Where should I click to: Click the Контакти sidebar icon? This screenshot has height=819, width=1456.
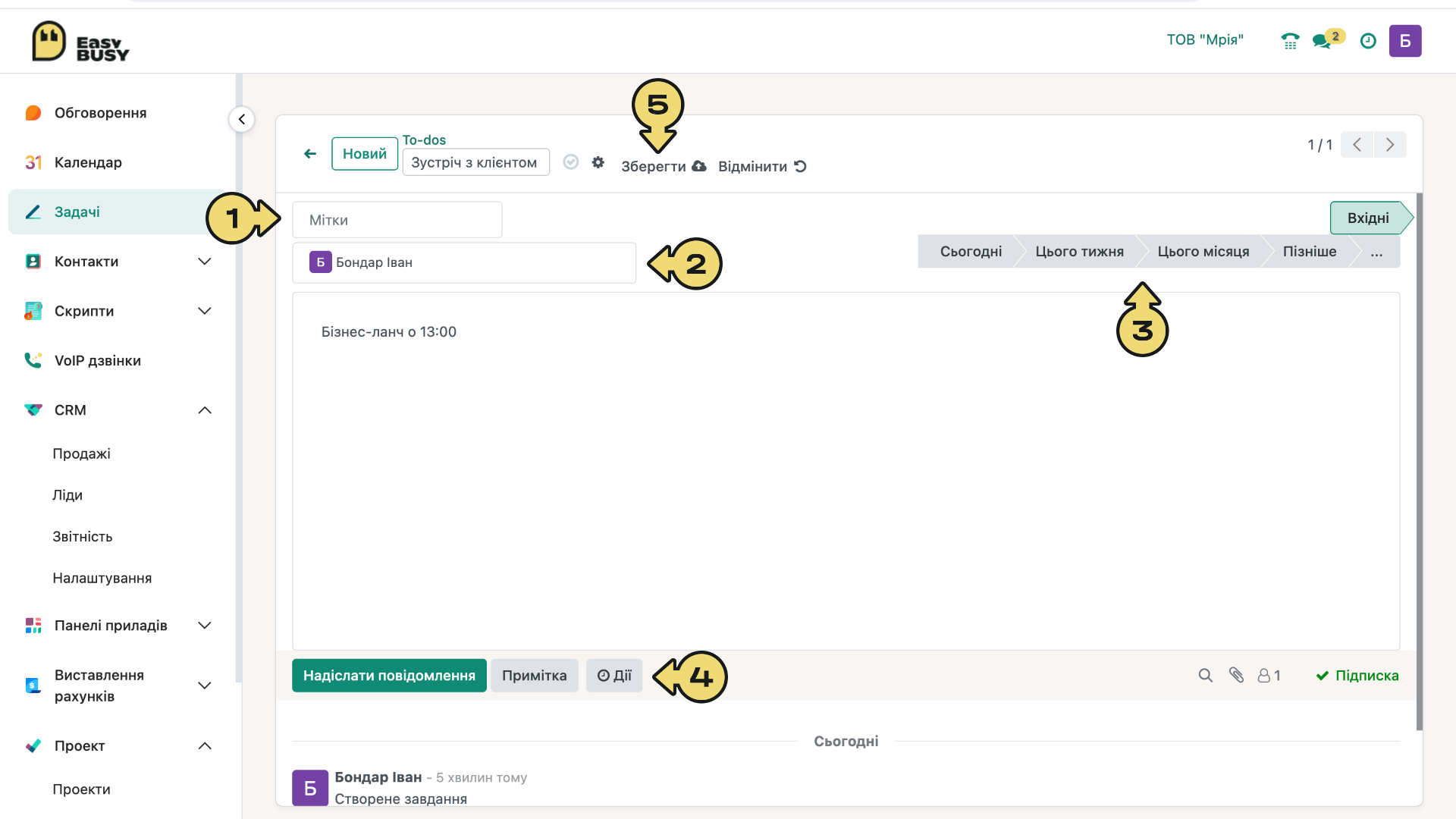point(33,262)
